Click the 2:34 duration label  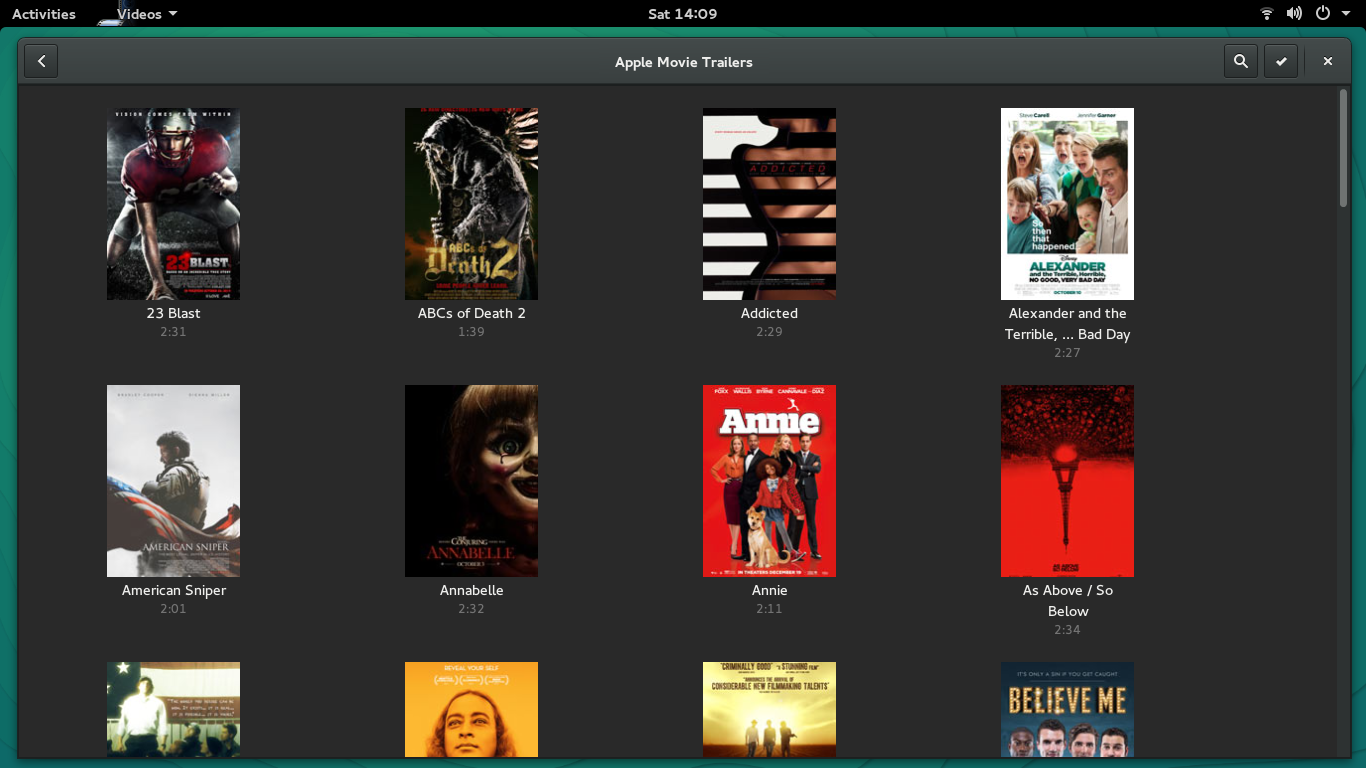1067,630
